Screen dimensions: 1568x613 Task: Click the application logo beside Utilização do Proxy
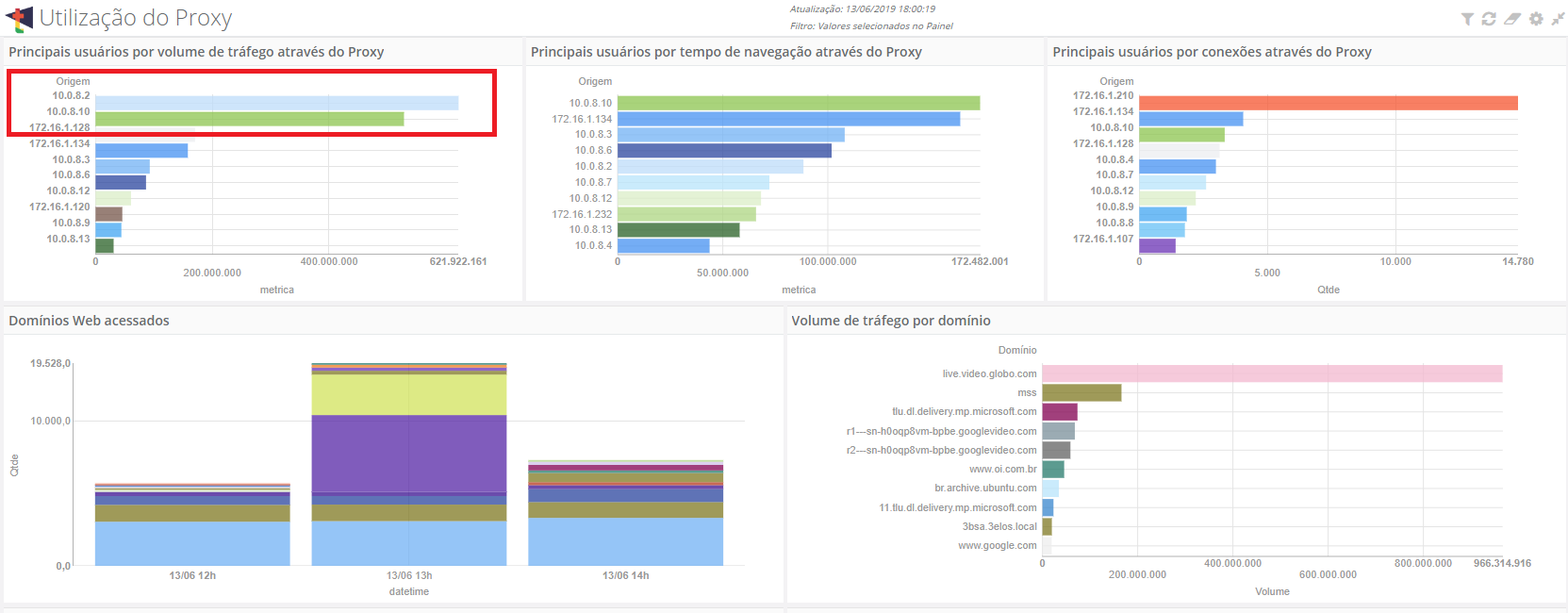click(x=19, y=18)
